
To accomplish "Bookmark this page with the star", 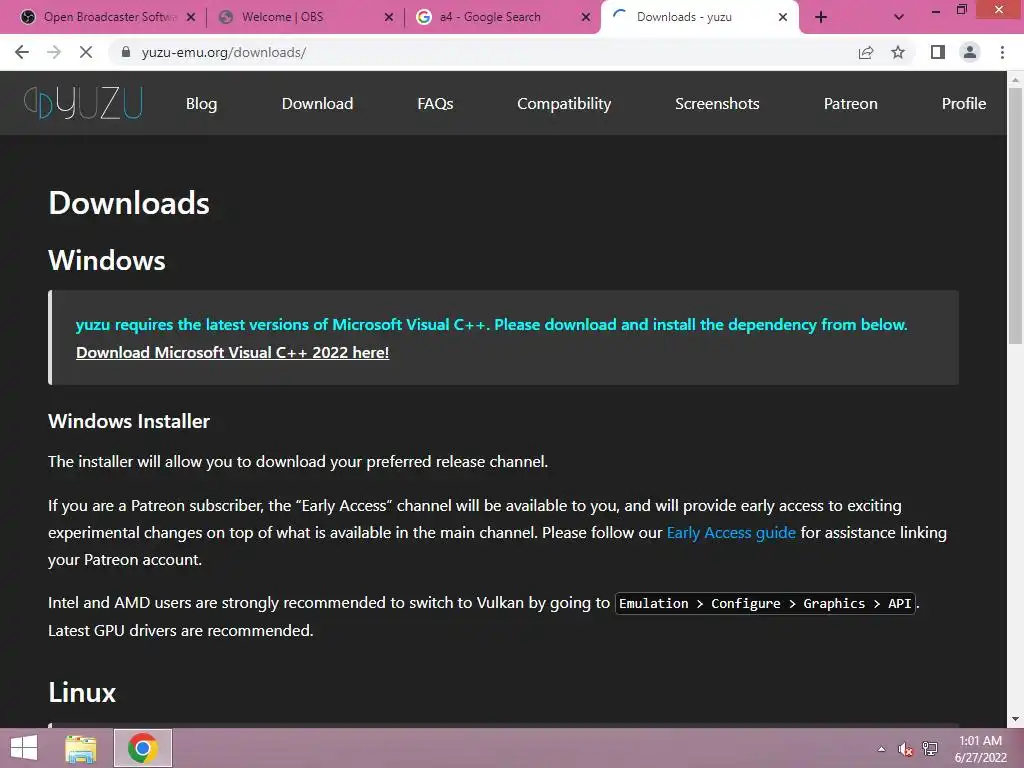I will [898, 52].
